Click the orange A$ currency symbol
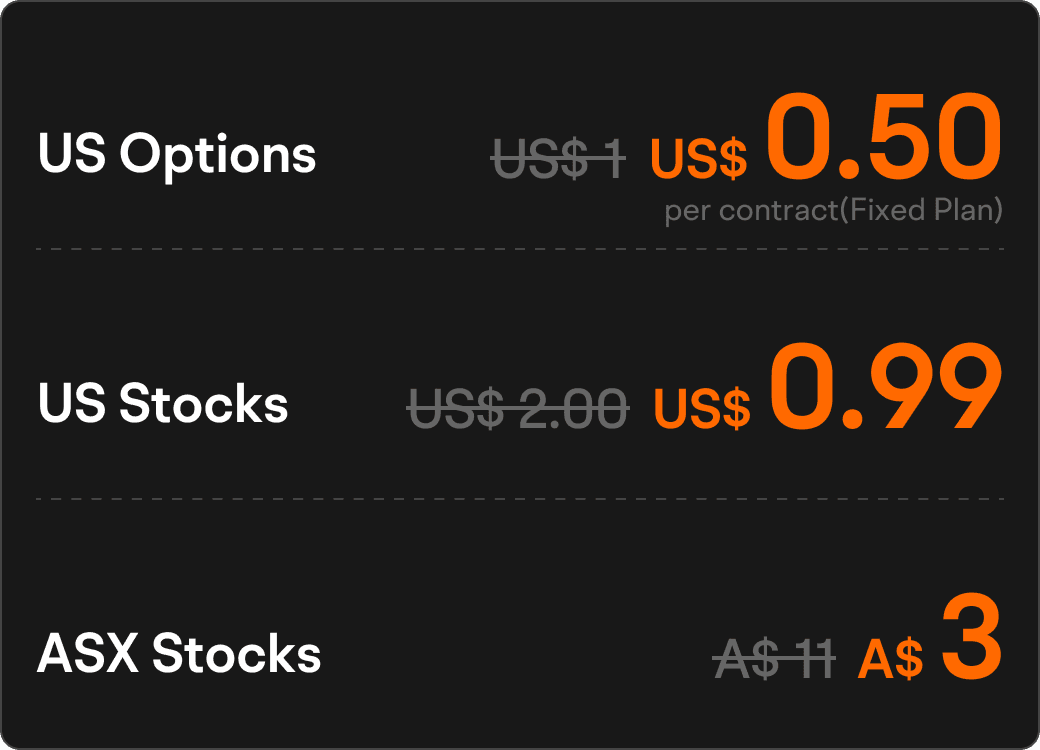The image size is (1040, 750). [890, 658]
